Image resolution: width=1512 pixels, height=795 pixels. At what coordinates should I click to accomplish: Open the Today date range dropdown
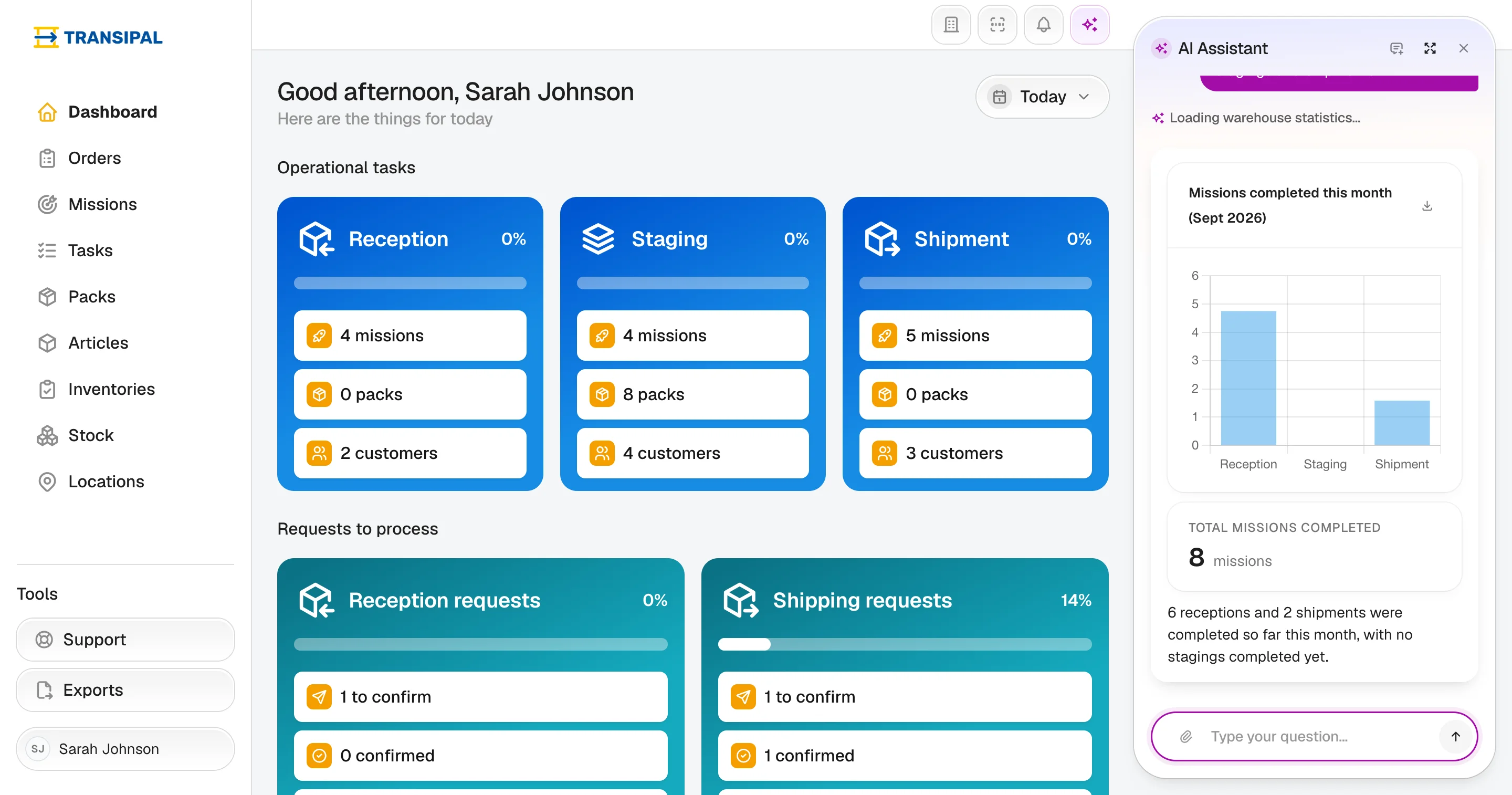click(1042, 96)
